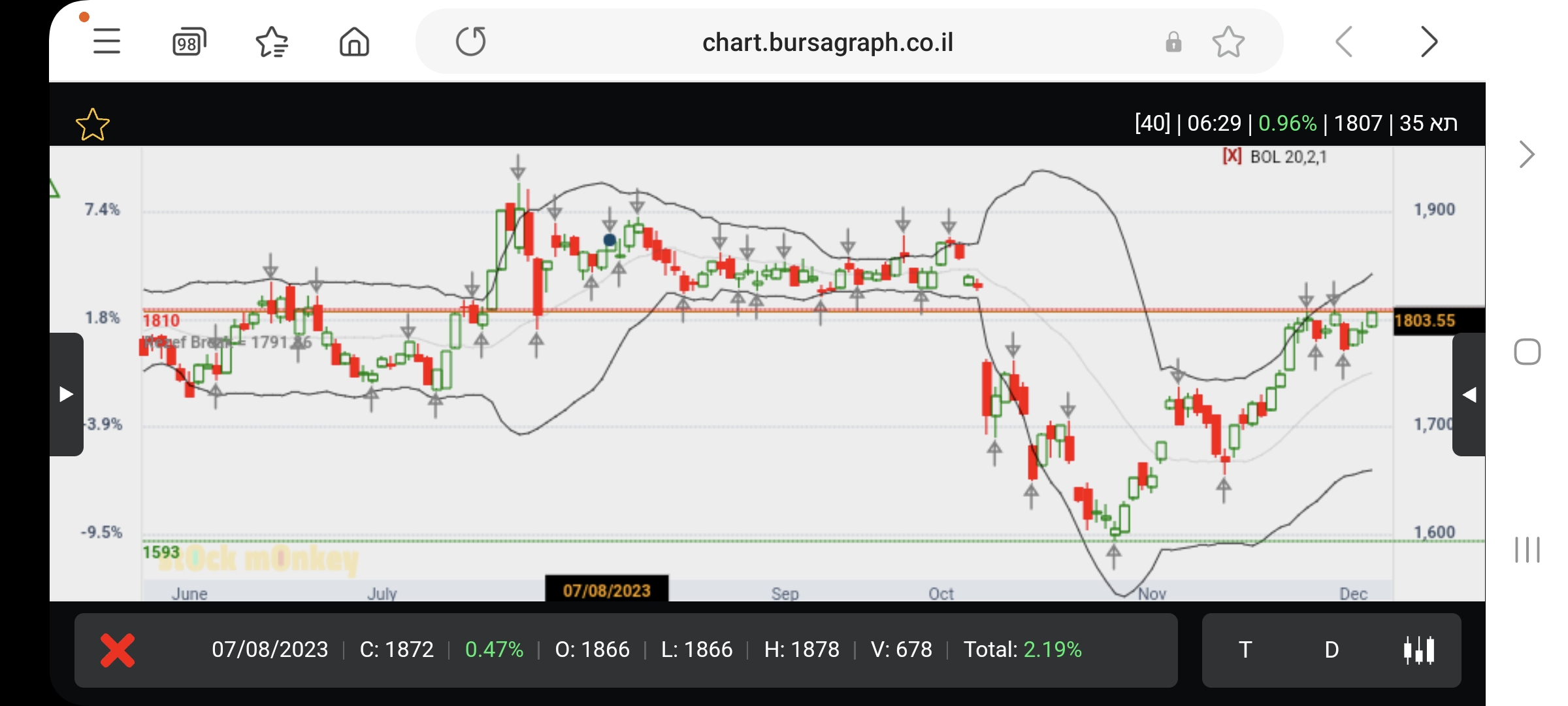Image resolution: width=1568 pixels, height=706 pixels.
Task: Select the T button in bottom toolbar
Action: tap(1245, 650)
